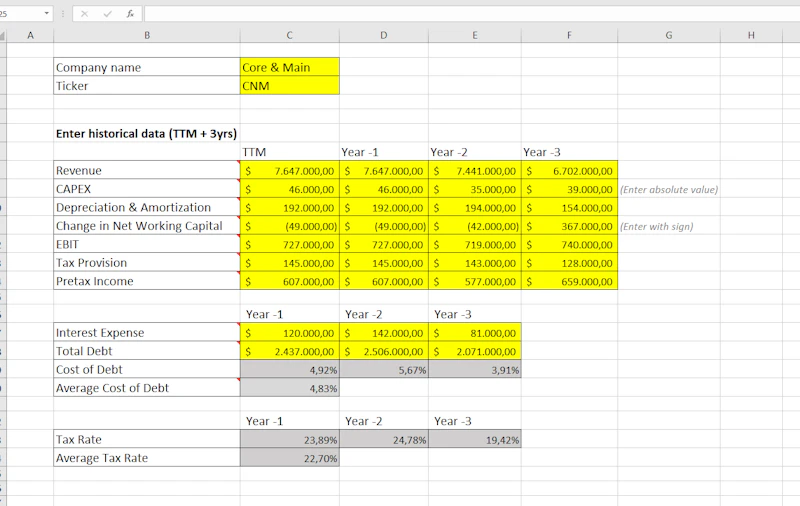Select Average Cost of Debt cell 4,83%

(x=289, y=387)
